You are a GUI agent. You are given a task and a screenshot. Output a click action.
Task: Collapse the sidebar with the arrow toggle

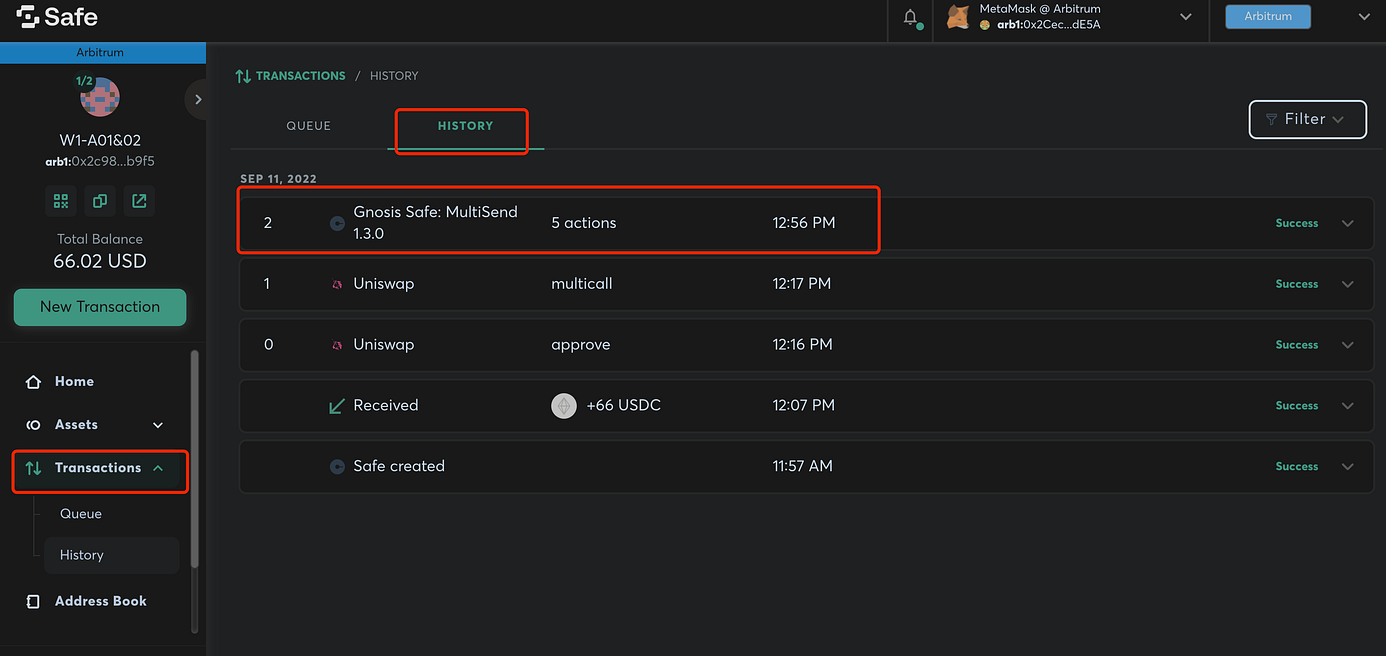[x=198, y=99]
